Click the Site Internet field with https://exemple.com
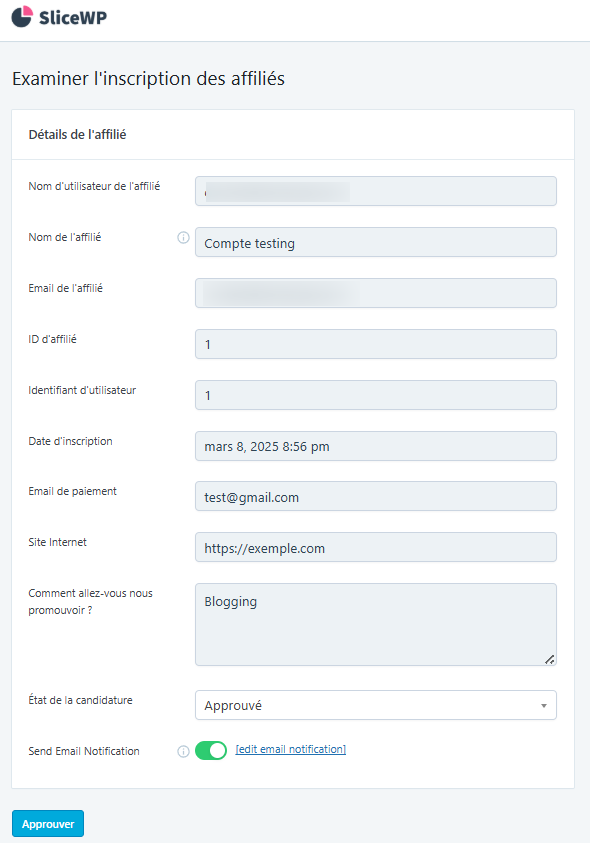 375,547
